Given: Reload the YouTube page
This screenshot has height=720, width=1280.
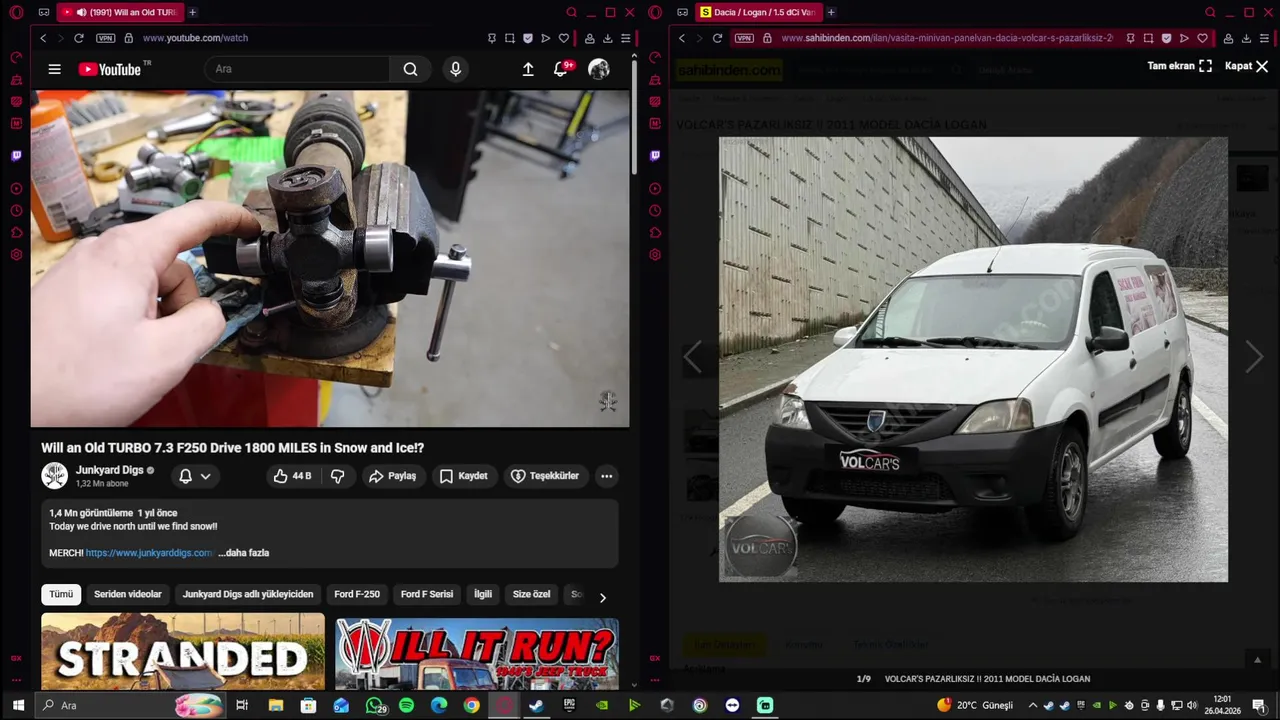Looking at the screenshot, I should click(x=78, y=38).
